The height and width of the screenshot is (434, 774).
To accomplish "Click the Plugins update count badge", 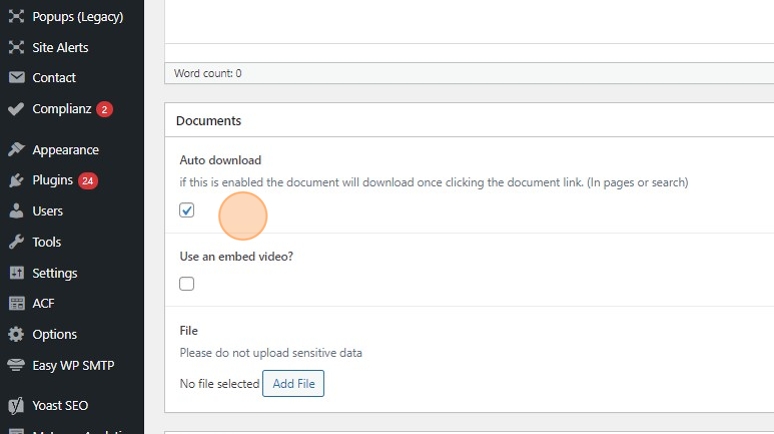I will coord(88,181).
